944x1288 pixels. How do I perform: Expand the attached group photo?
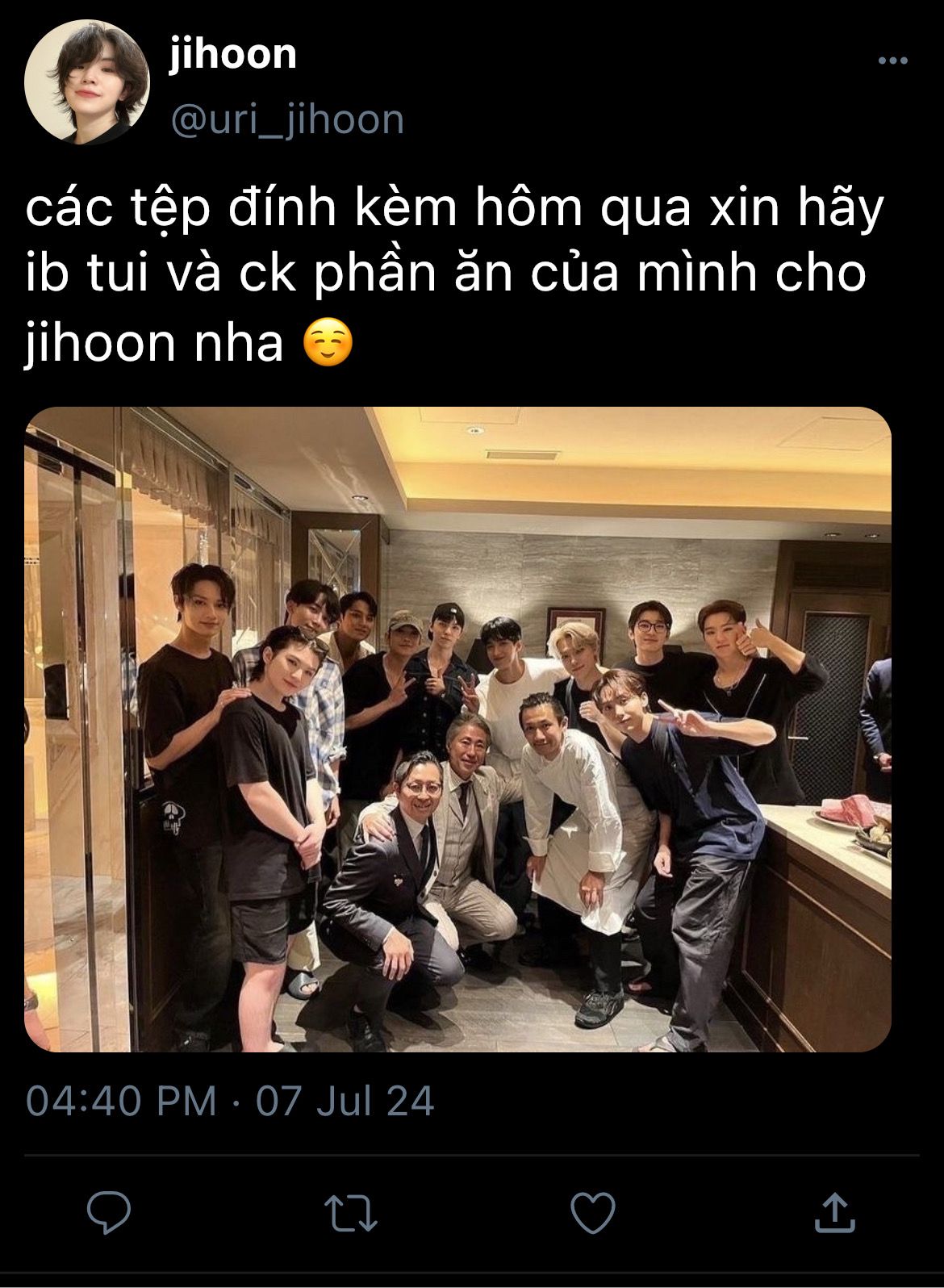pos(457,729)
